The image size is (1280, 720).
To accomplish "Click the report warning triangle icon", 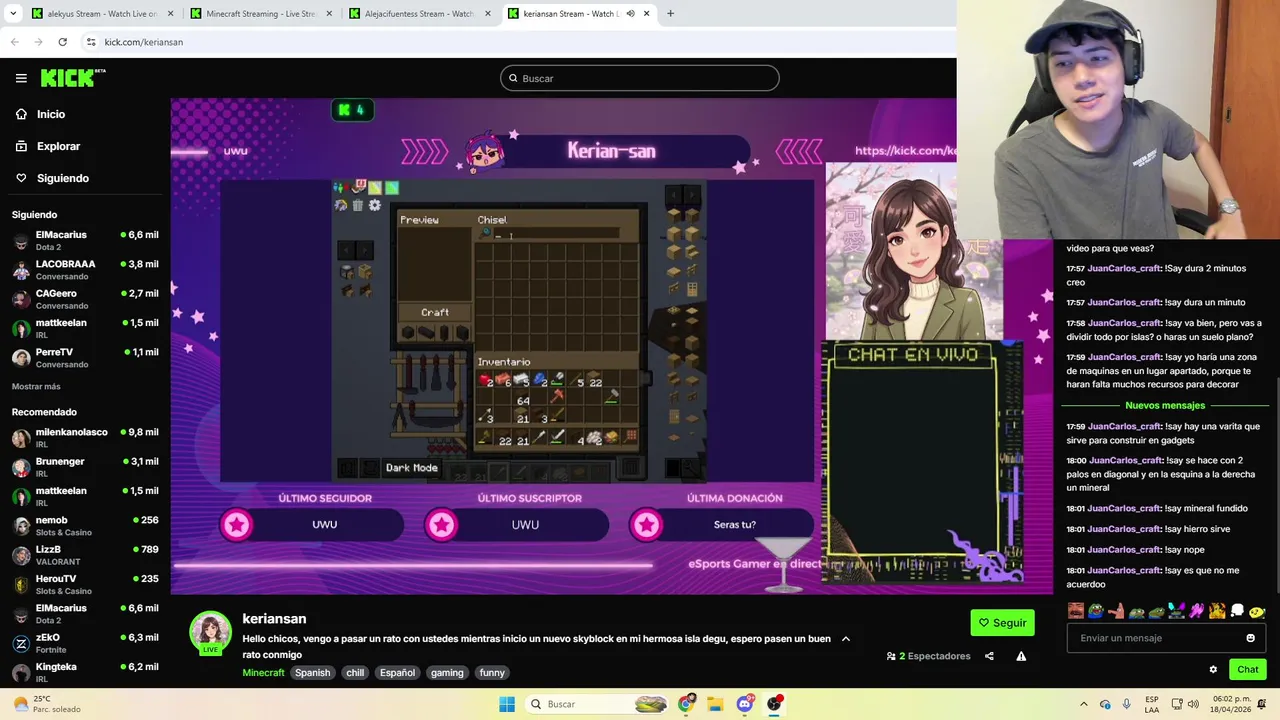I will point(1021,656).
